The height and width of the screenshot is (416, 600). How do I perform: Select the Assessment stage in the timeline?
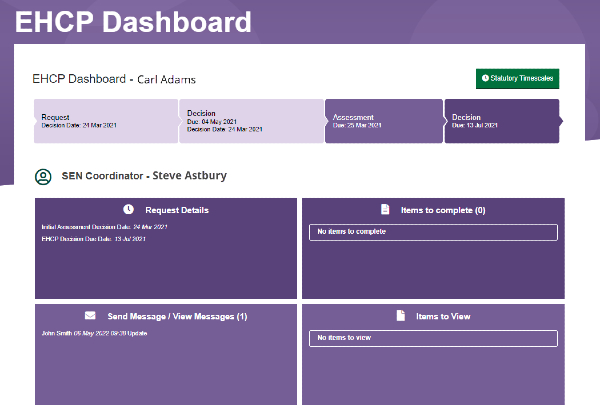click(x=383, y=121)
